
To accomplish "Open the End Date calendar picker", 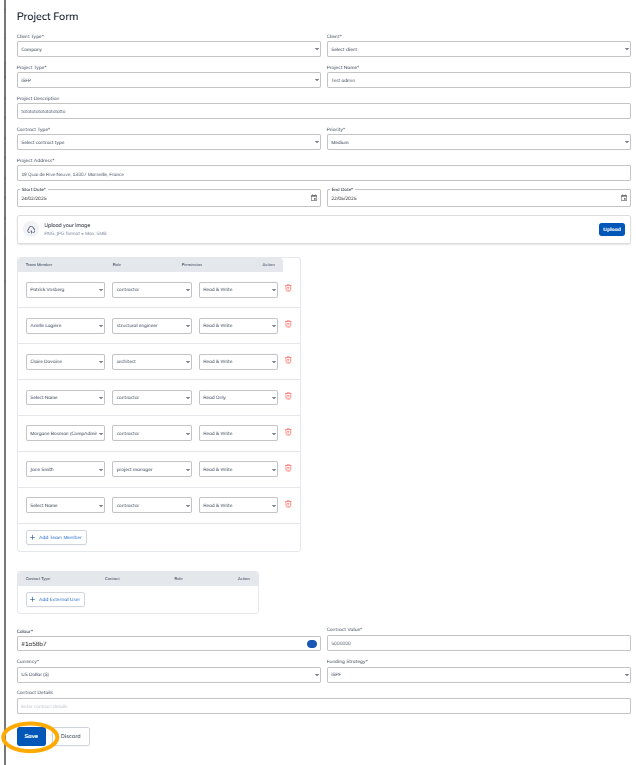I will click(x=624, y=198).
